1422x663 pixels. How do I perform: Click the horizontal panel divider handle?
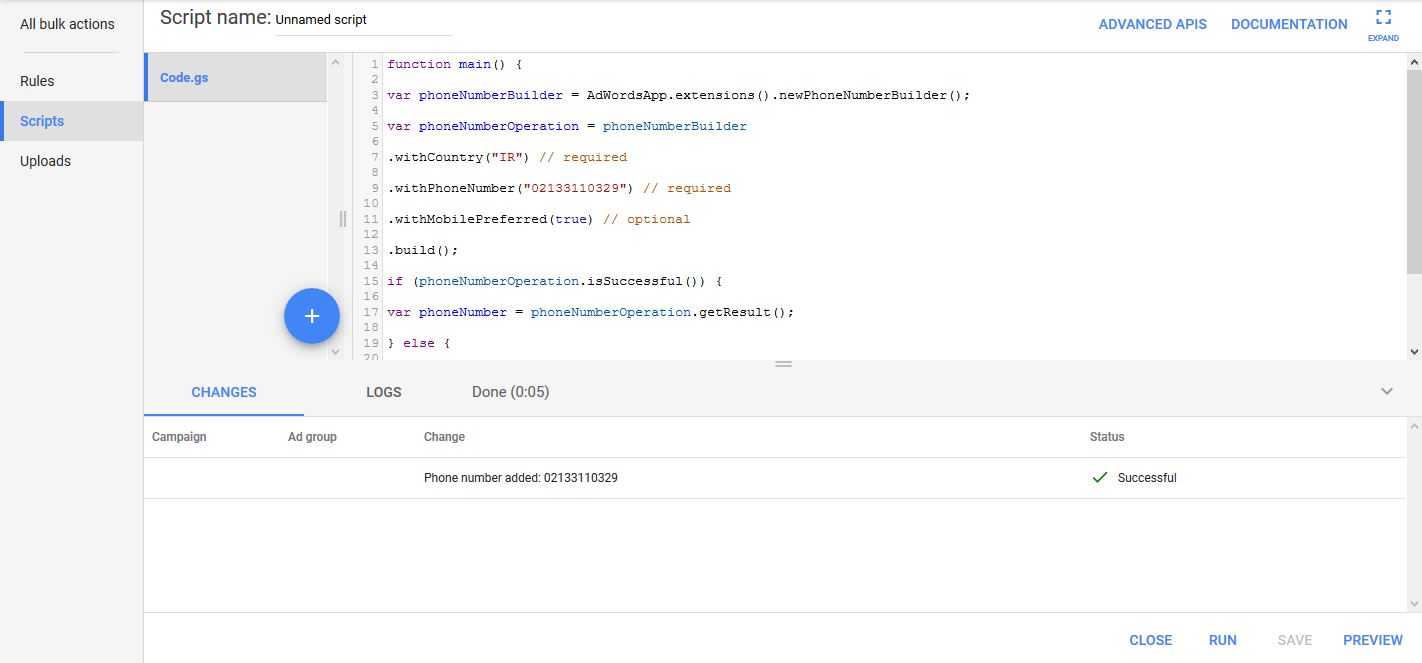(x=783, y=364)
